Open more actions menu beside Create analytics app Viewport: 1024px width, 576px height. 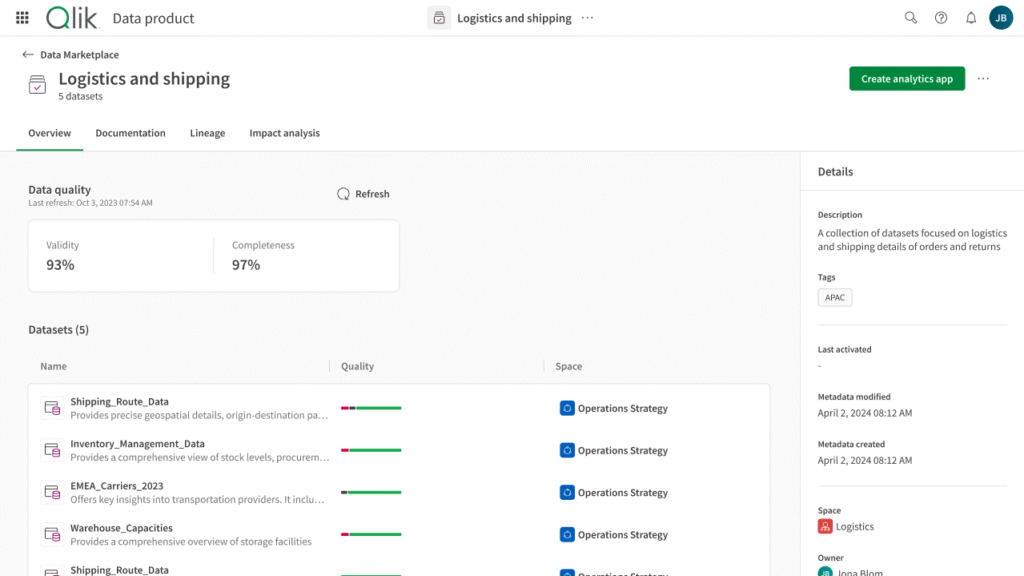coord(983,78)
